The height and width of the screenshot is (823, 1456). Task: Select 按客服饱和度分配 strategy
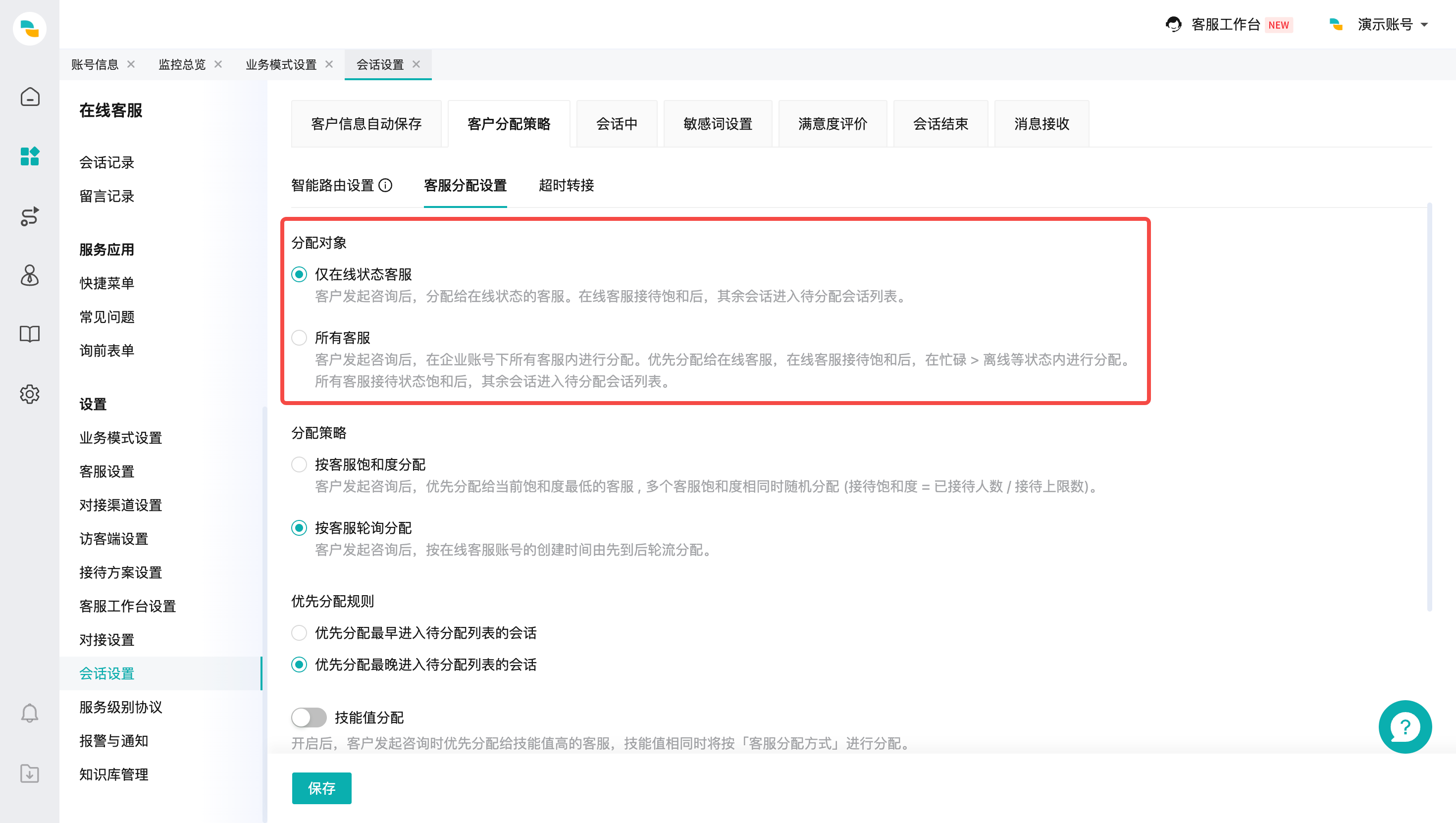(x=299, y=464)
